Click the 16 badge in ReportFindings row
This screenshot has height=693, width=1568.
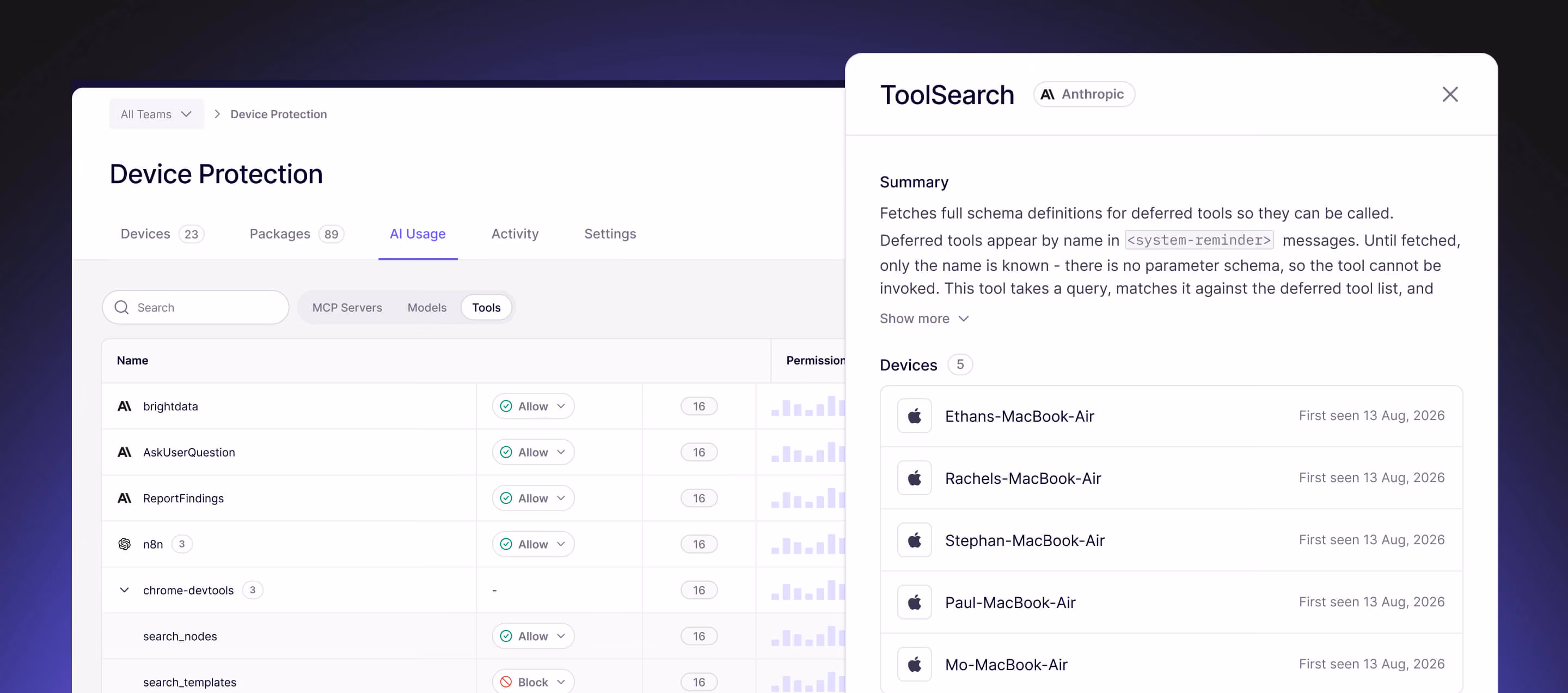point(699,498)
